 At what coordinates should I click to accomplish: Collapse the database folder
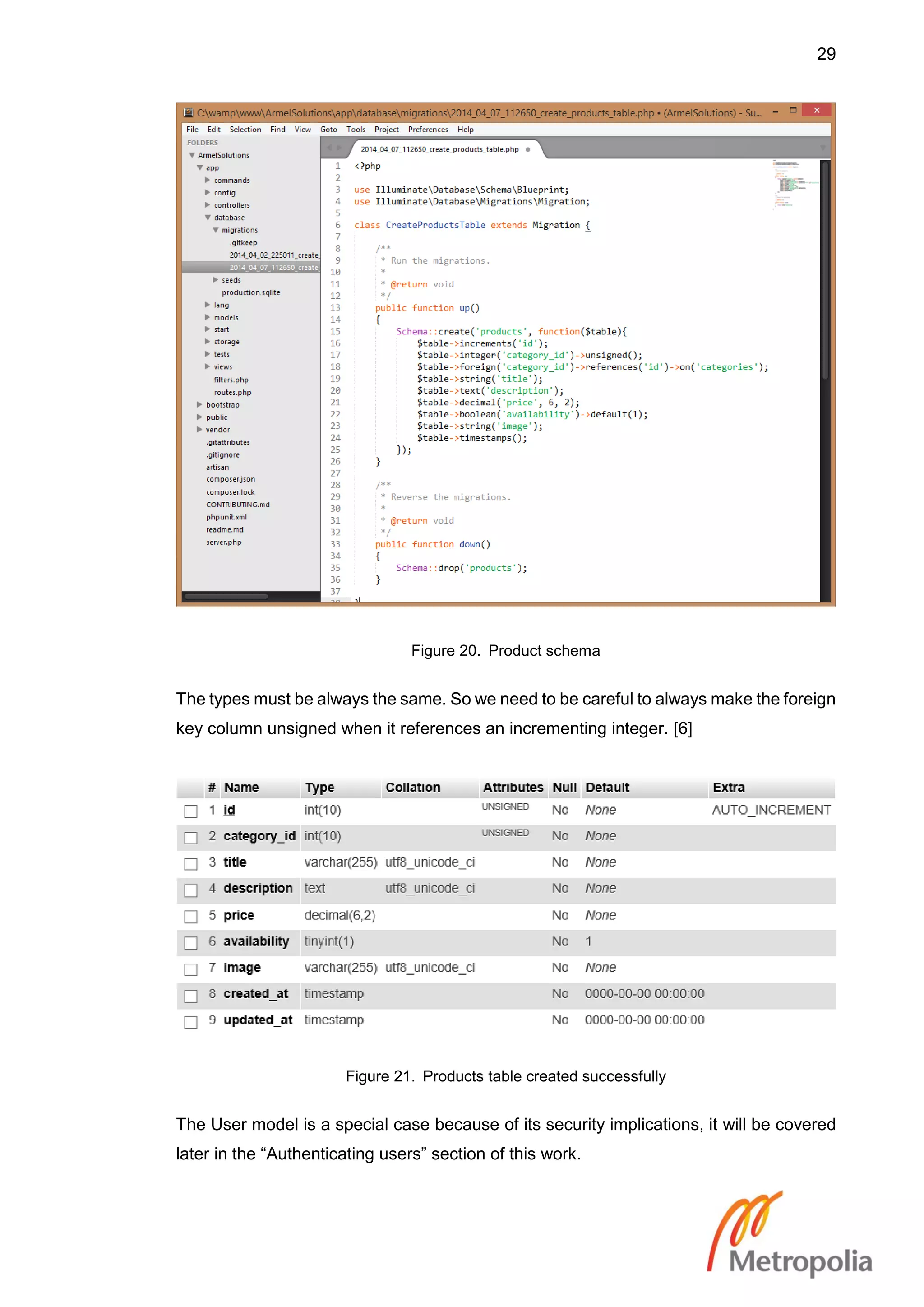(x=208, y=218)
